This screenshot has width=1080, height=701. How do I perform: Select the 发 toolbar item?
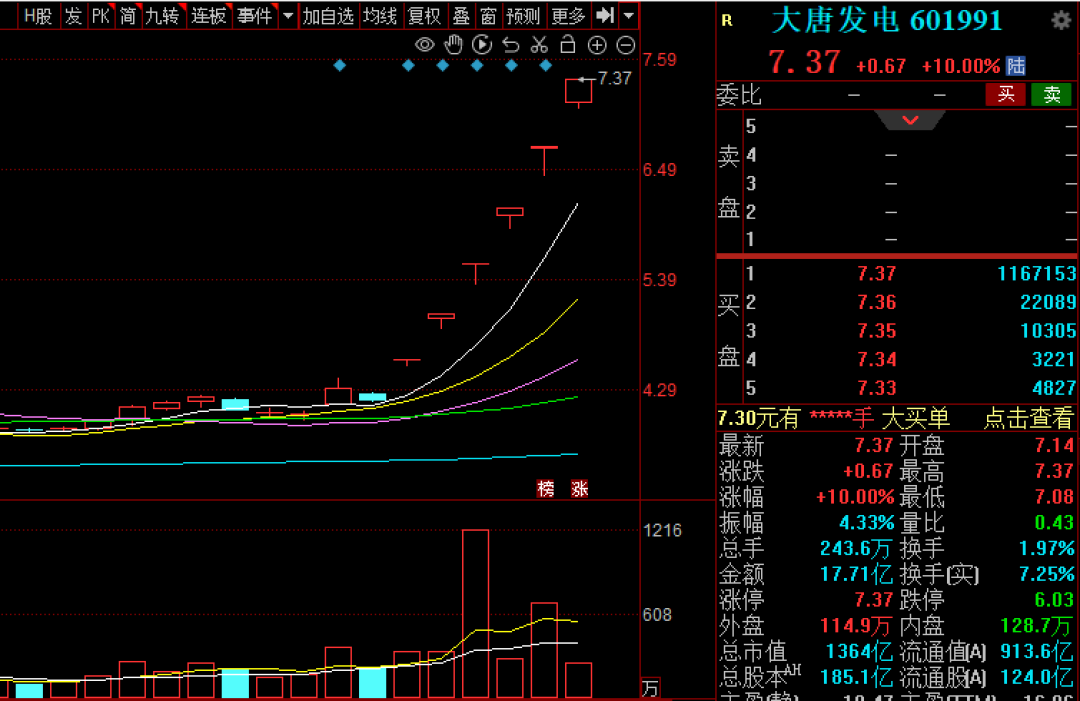pos(73,15)
